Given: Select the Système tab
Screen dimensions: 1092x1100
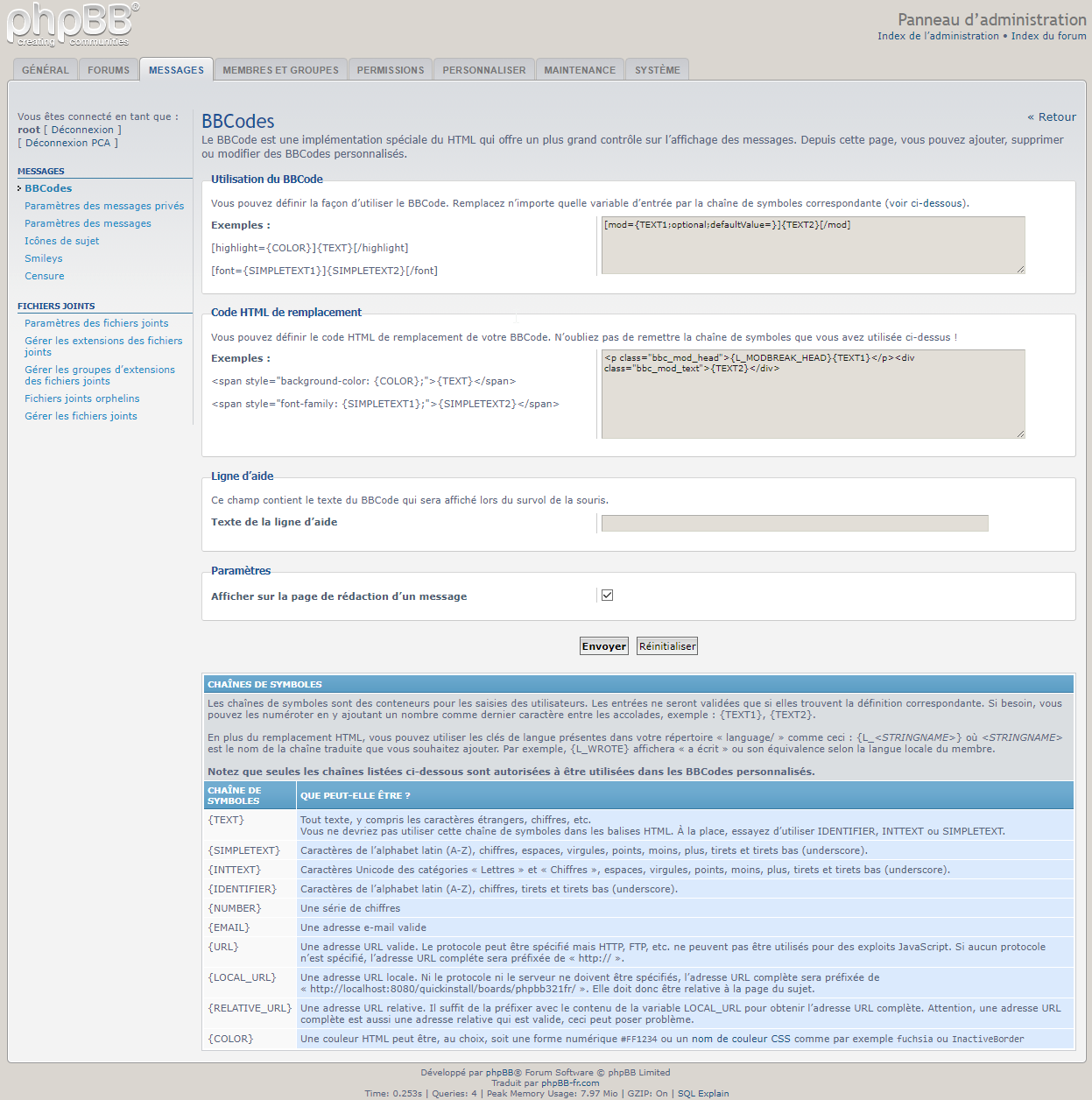Looking at the screenshot, I should pyautogui.click(x=657, y=70).
